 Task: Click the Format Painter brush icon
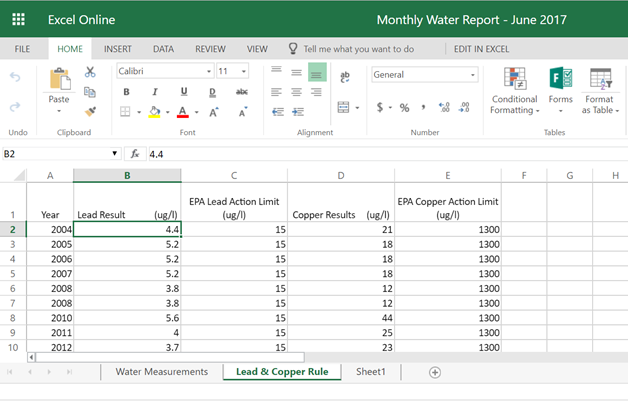[x=90, y=112]
